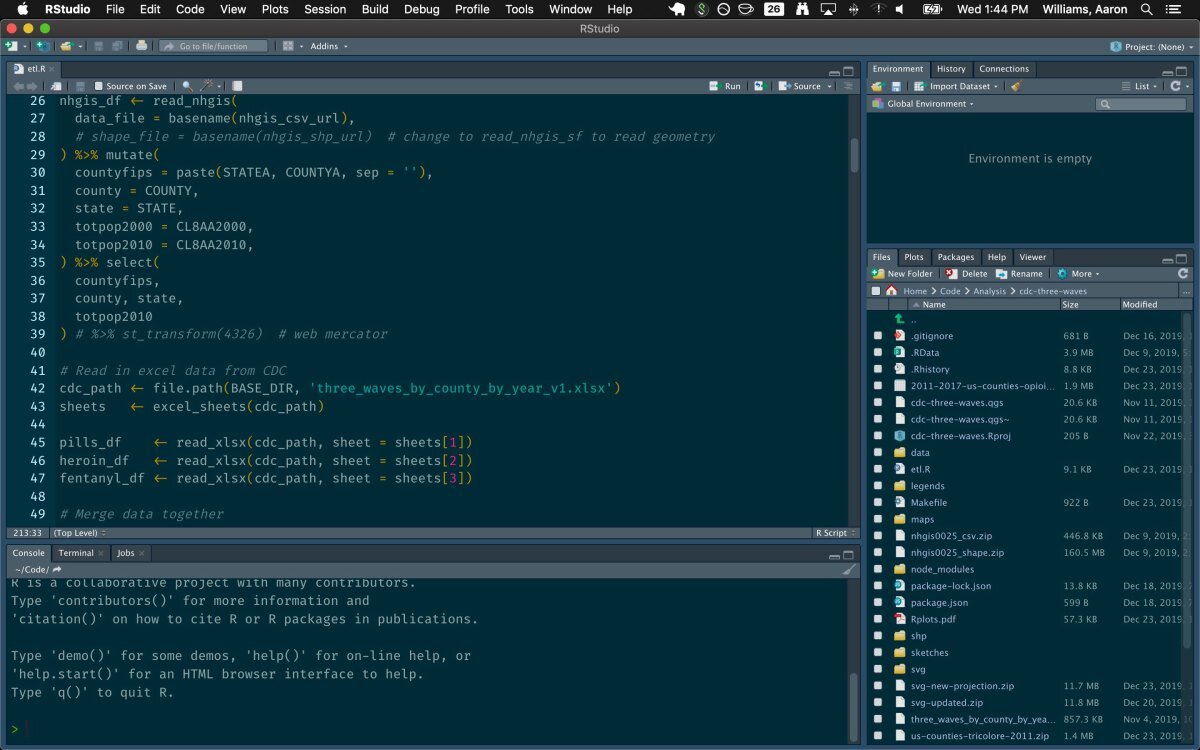The image size is (1200, 750).
Task: Click the code tools magic wand
Action: (x=208, y=86)
